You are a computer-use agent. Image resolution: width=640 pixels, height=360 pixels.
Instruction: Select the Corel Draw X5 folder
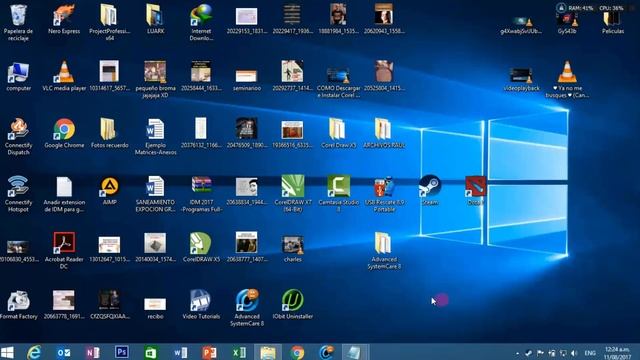338,130
